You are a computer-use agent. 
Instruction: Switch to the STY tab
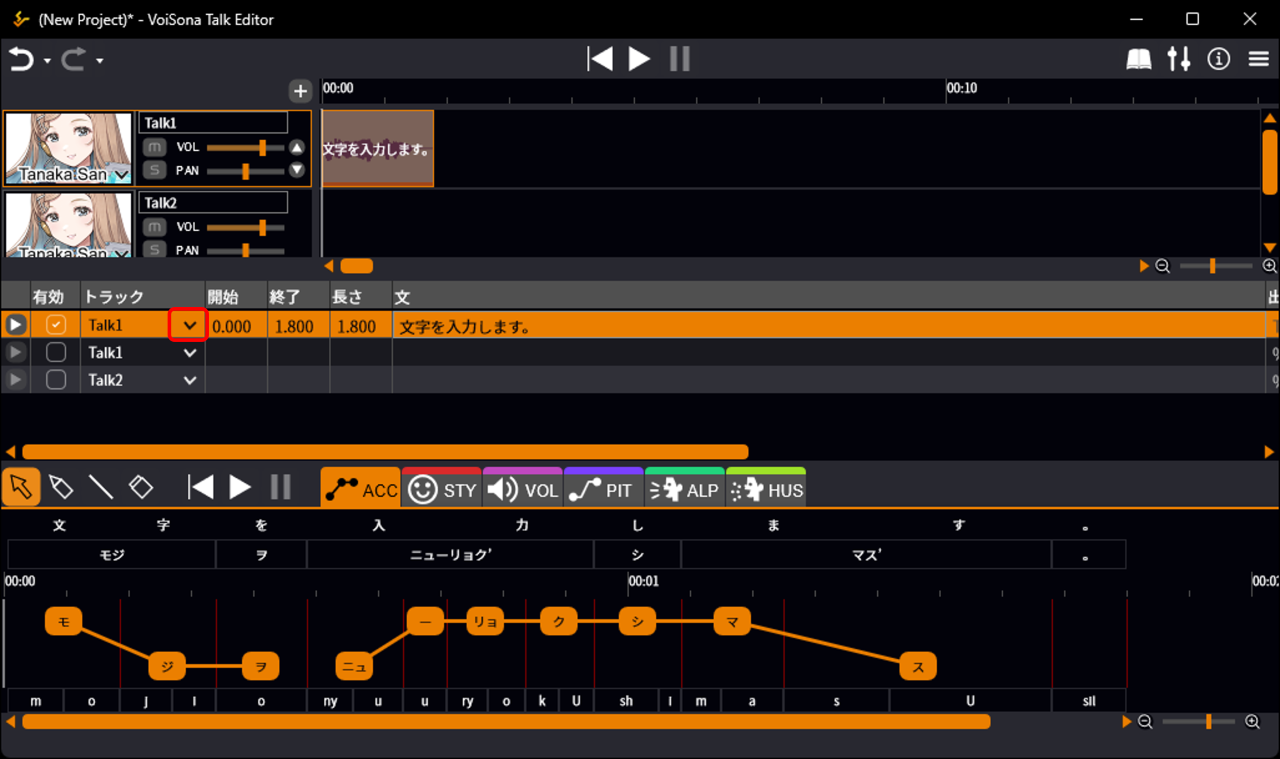(441, 489)
